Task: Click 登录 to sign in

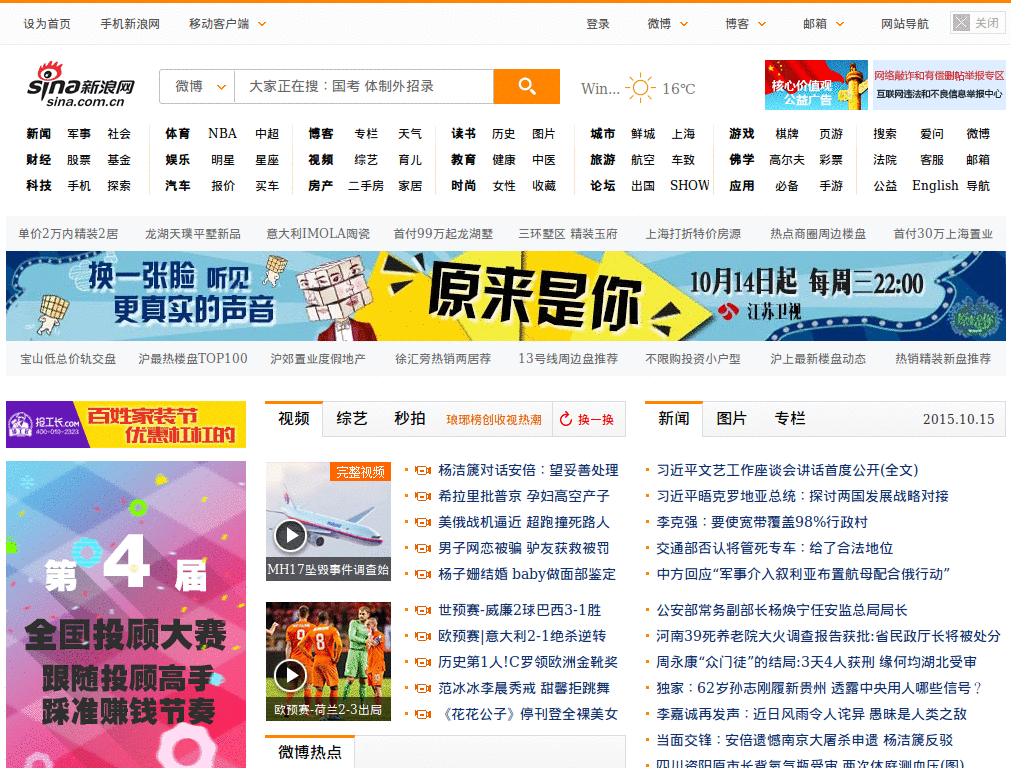Action: click(598, 24)
